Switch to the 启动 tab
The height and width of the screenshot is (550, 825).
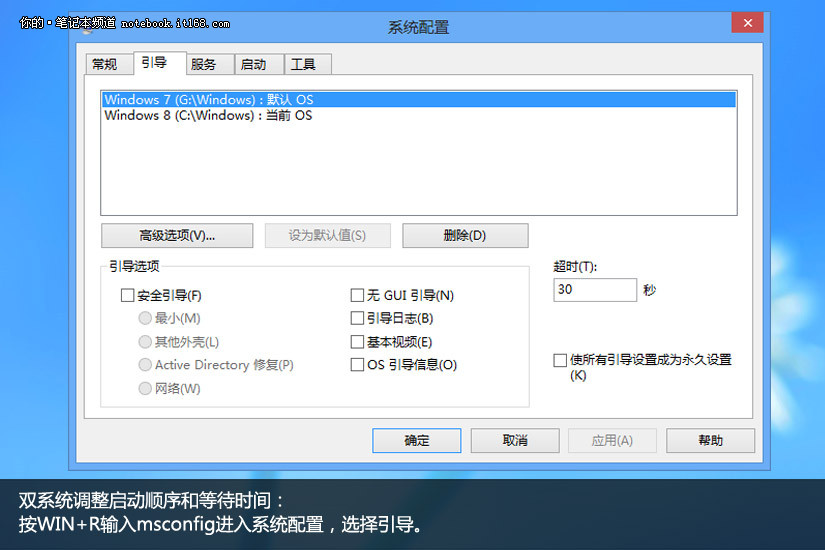point(254,64)
